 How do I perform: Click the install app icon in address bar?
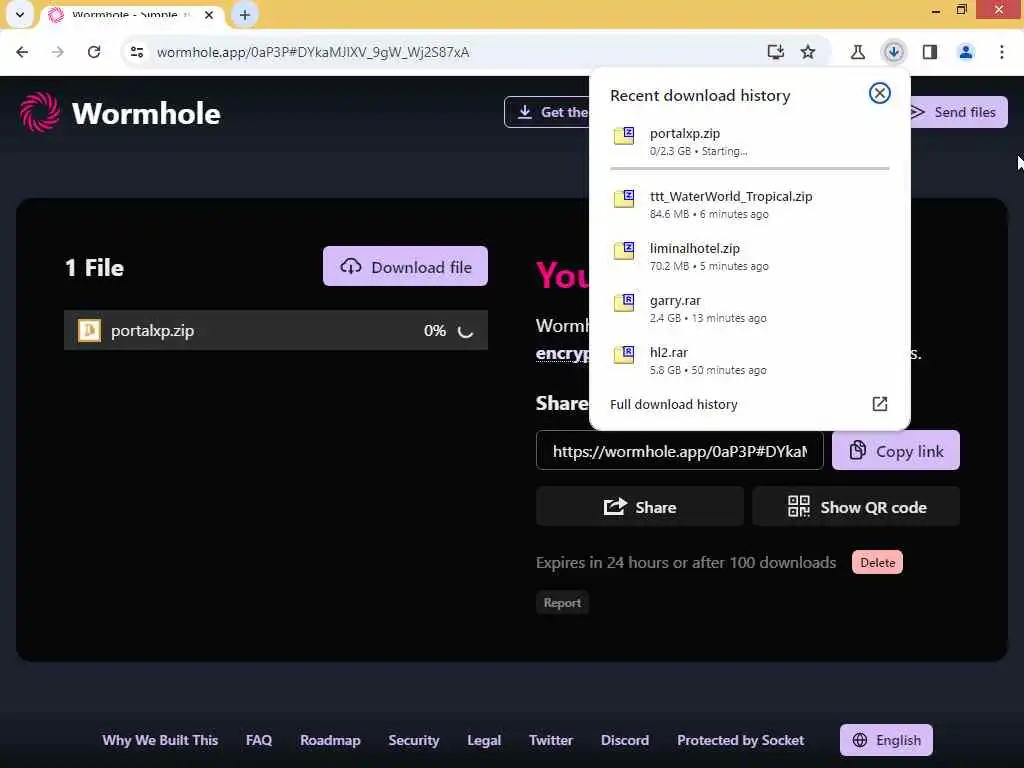pos(775,52)
